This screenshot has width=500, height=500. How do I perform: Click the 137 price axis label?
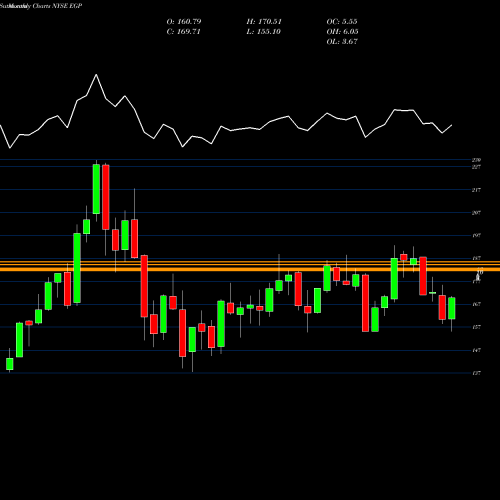point(476,373)
